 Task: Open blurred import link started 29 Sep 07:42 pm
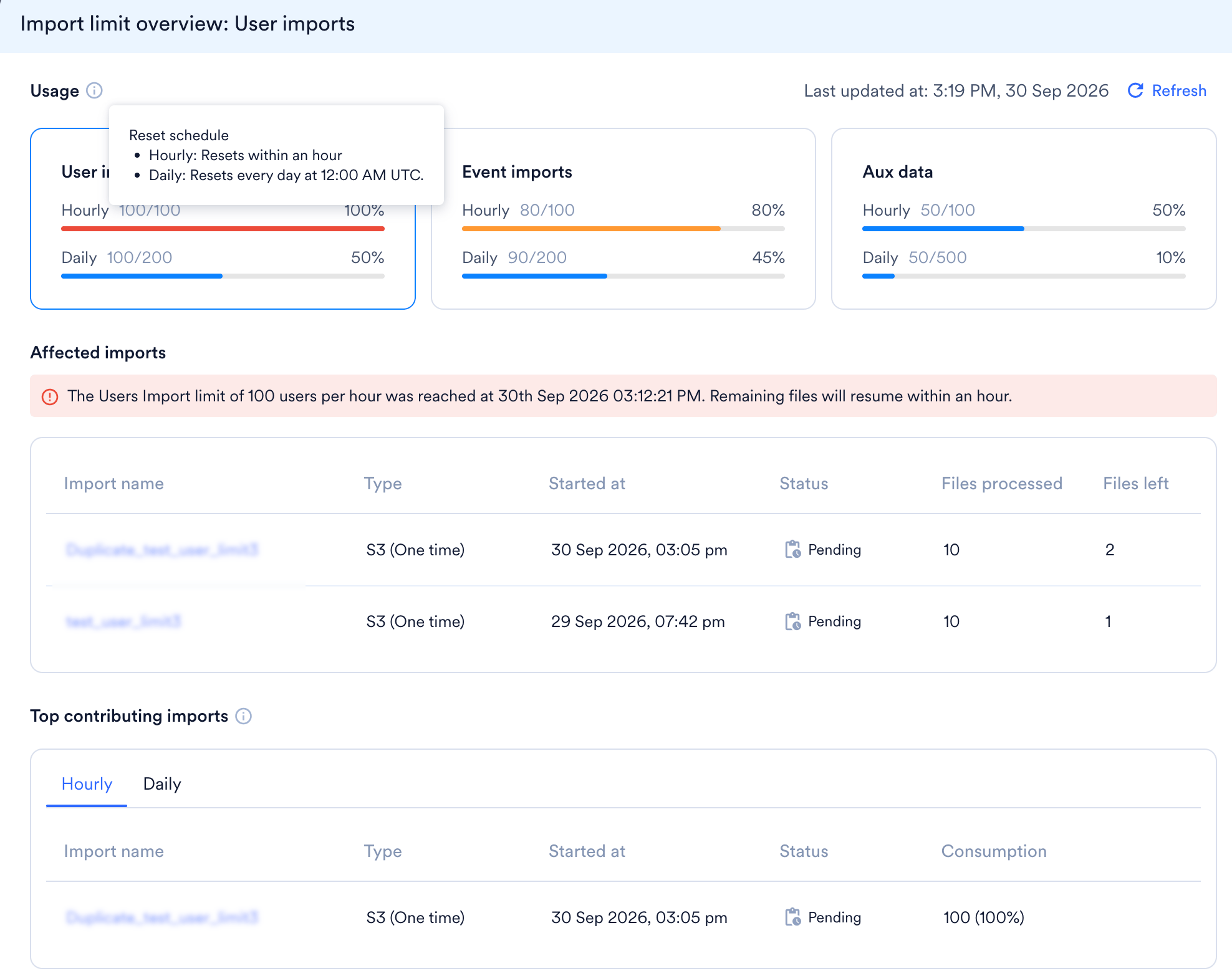pos(123,621)
